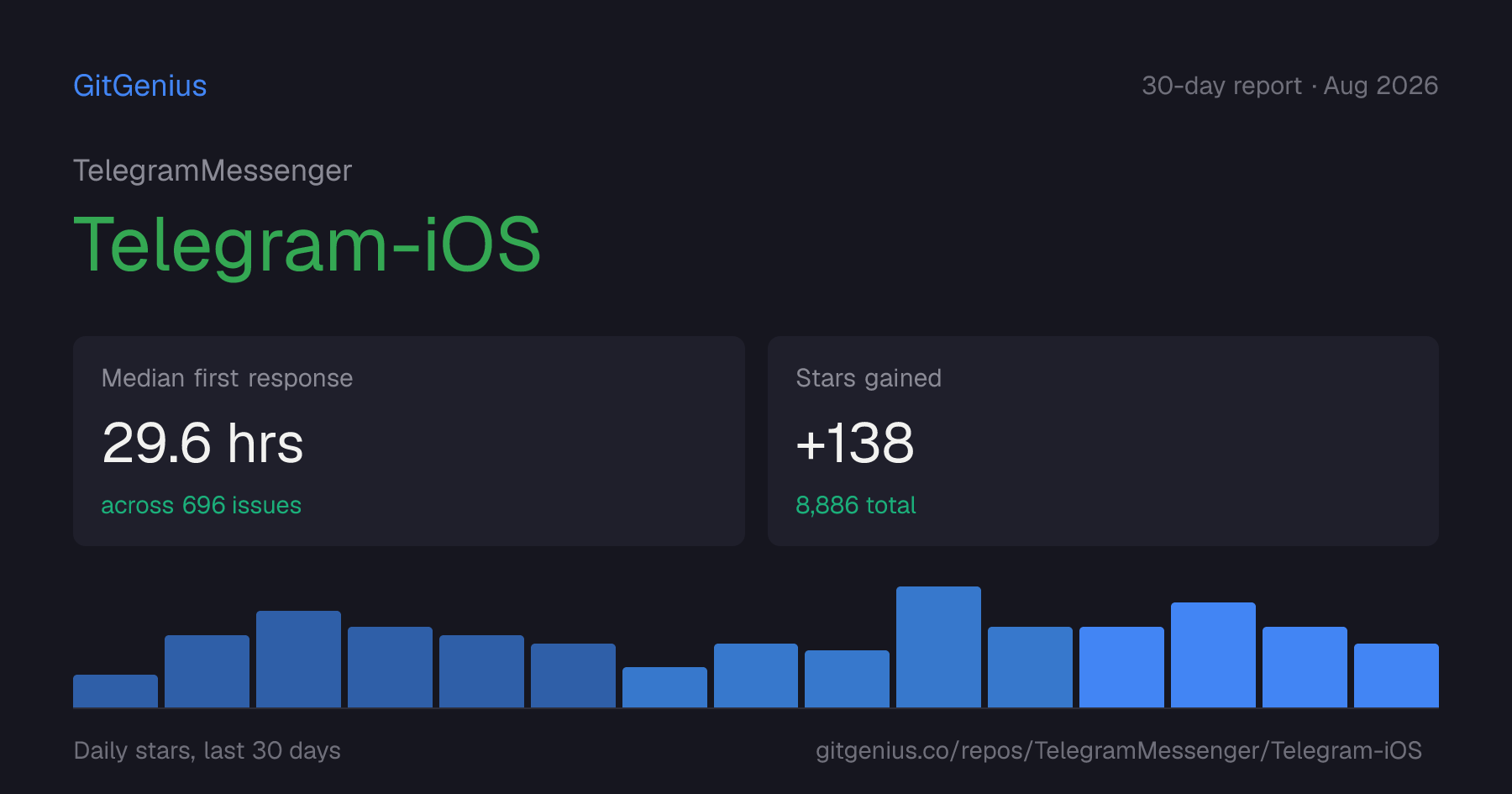Click the "Median first response" label

tap(227, 378)
